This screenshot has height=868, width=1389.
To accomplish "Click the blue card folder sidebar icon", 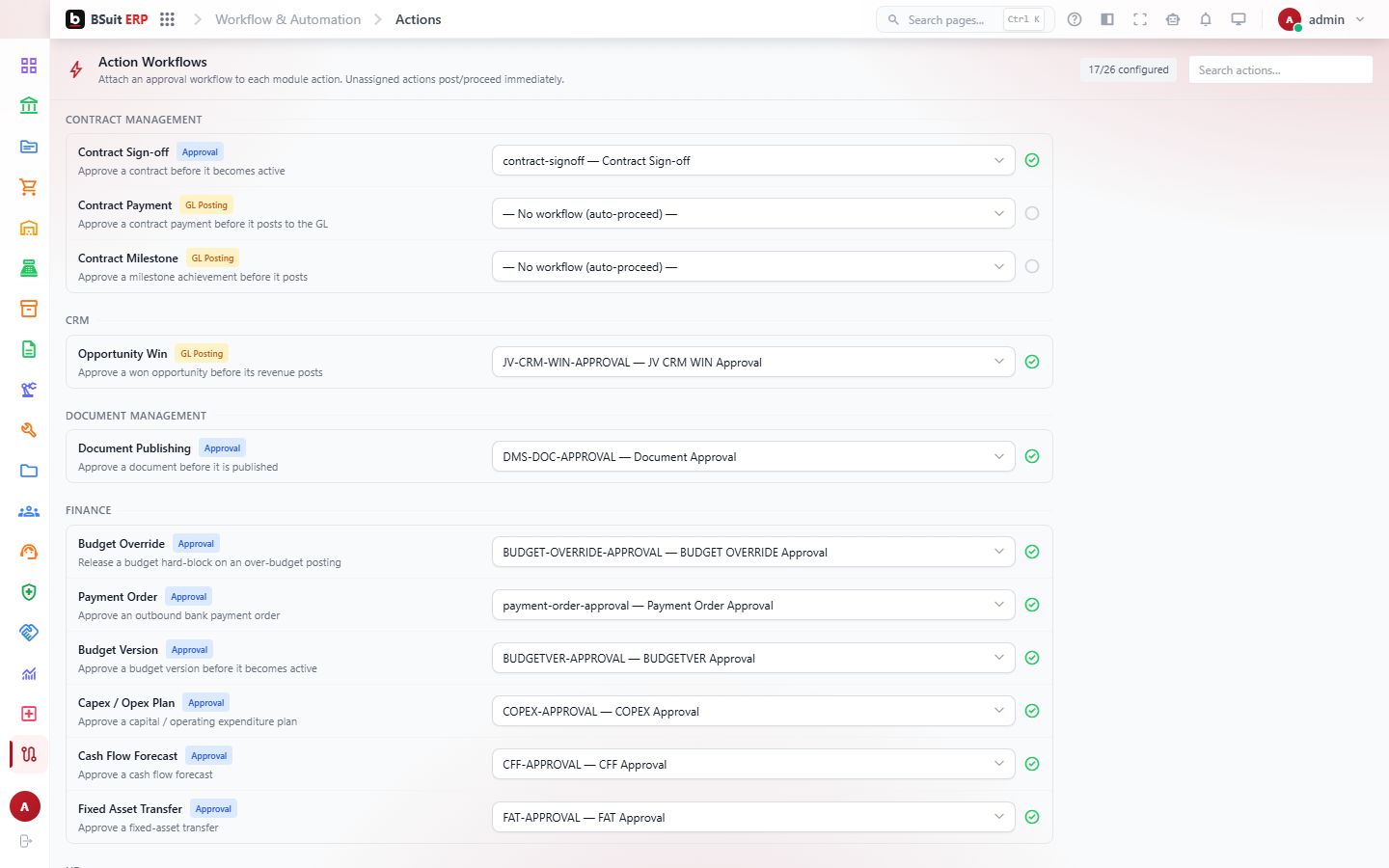I will tap(29, 147).
